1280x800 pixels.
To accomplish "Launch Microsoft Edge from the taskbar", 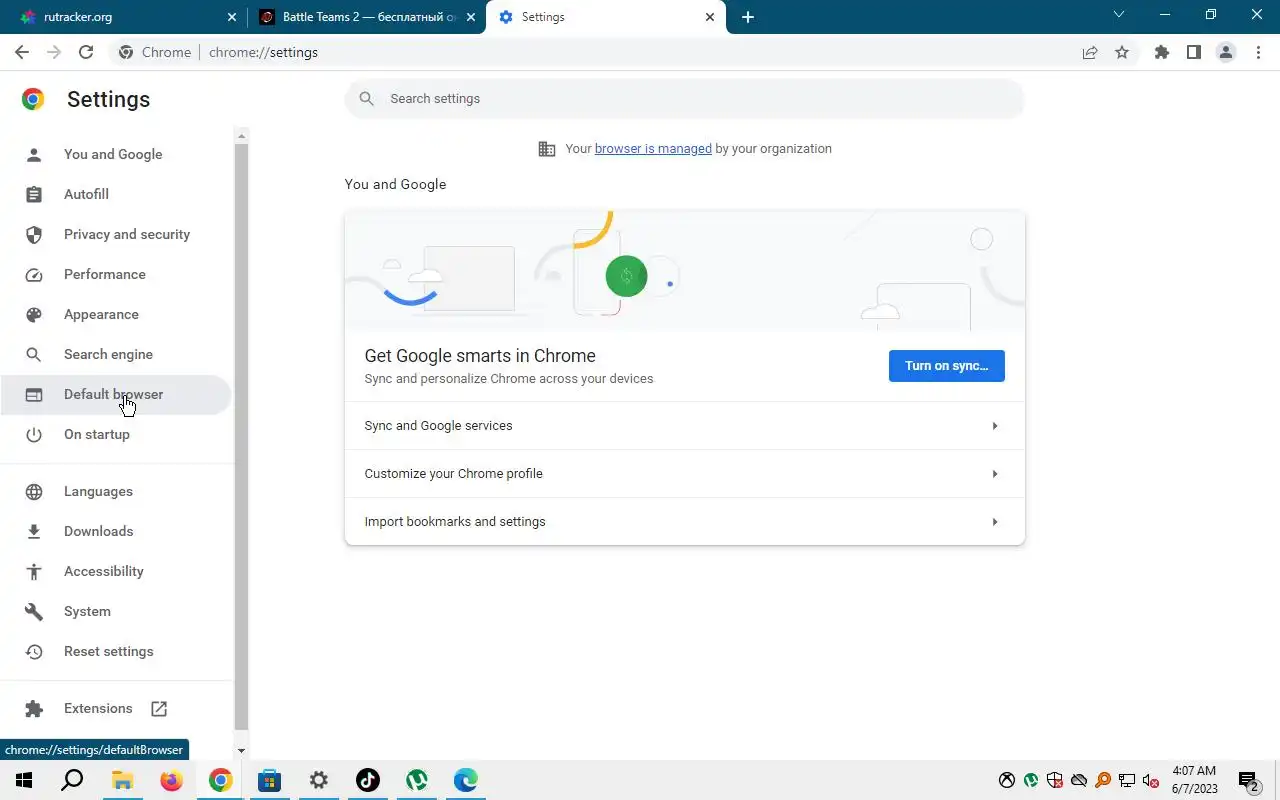I will point(465,780).
